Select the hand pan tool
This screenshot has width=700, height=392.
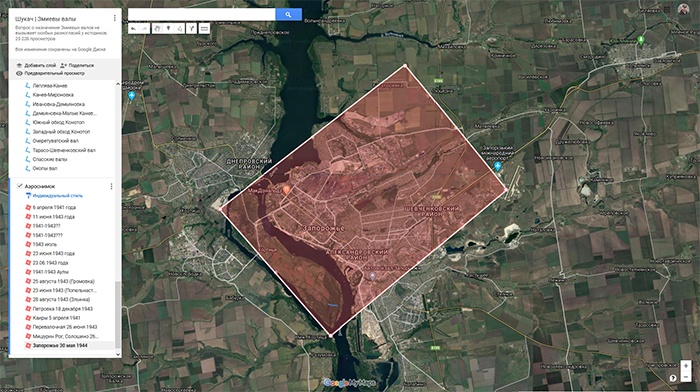pyautogui.click(x=157, y=29)
